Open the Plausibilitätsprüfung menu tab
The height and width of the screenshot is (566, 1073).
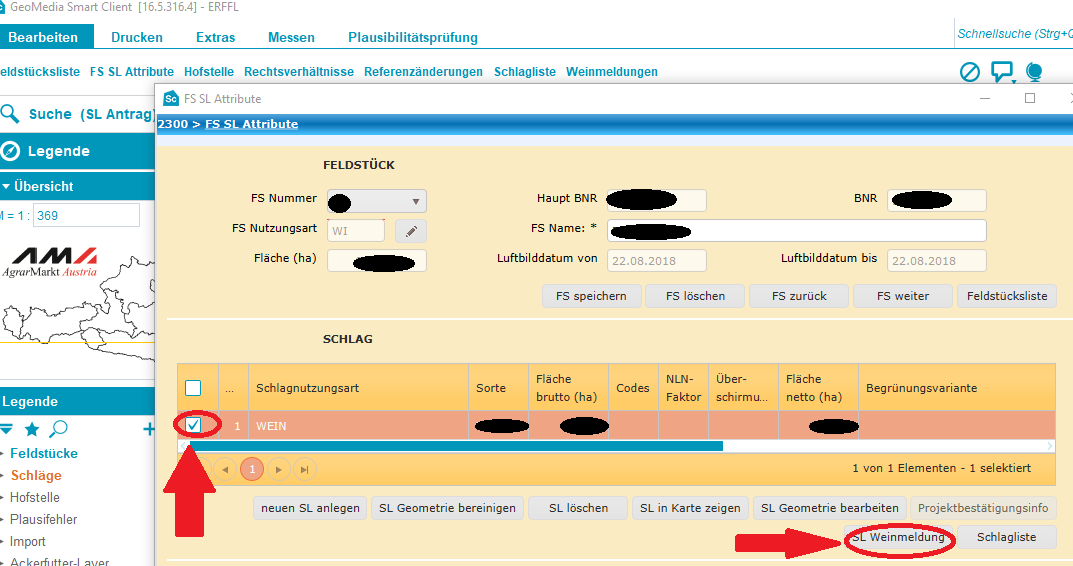click(413, 38)
